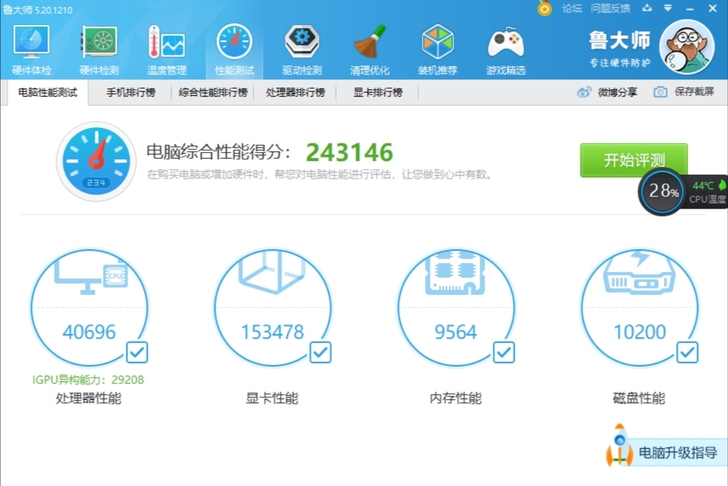Open 论坛 forum link
Image resolution: width=728 pixels, height=486 pixels.
572,8
